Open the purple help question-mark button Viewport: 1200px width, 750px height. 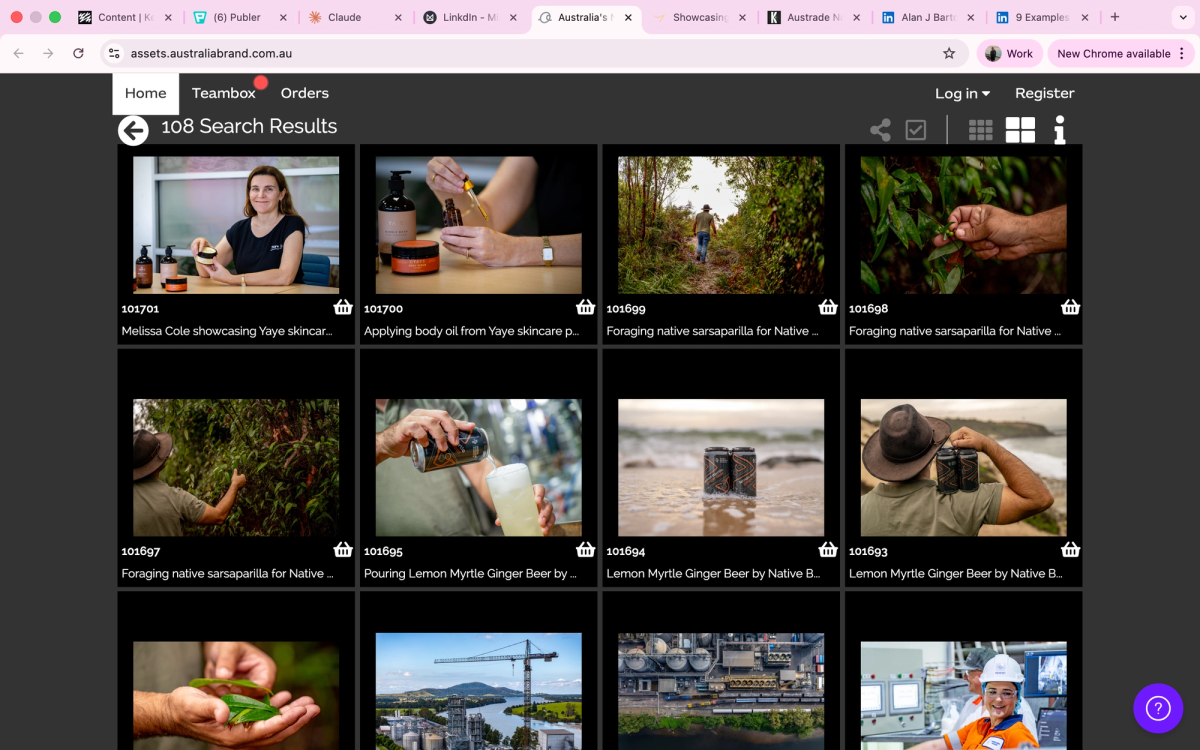click(x=1158, y=708)
